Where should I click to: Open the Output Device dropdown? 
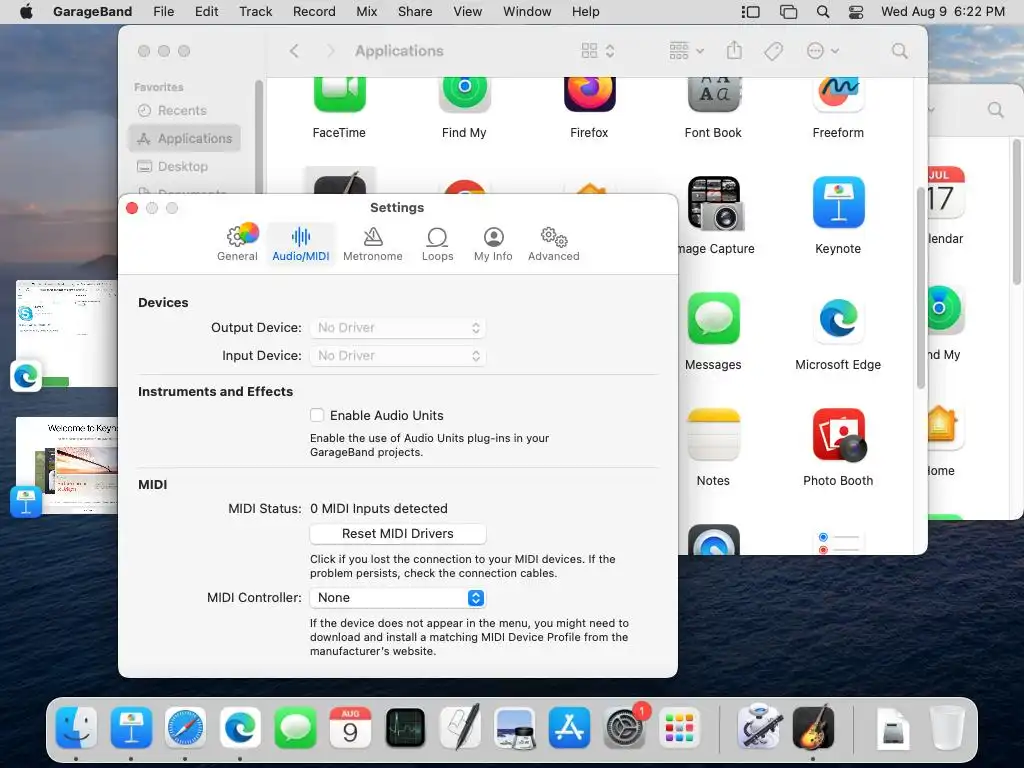tap(398, 328)
